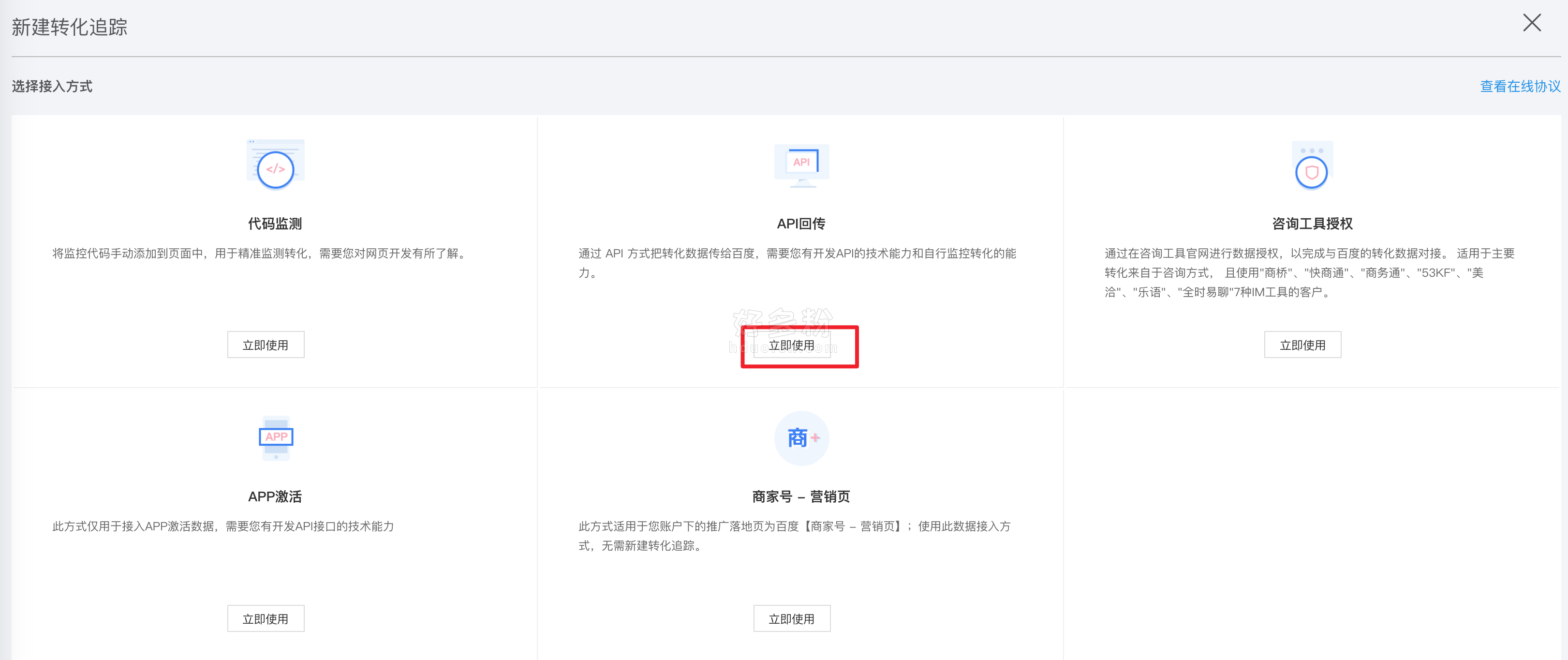The width and height of the screenshot is (1568, 660).
Task: Select the 咨询工具授权 card title
Action: pos(1312,224)
